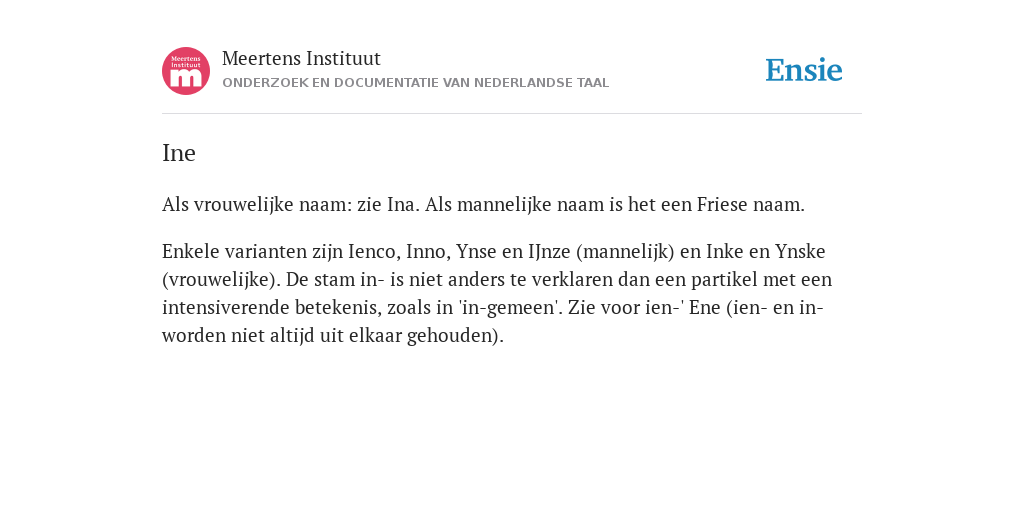Click the word Ene after 'Zie voor ien-'
The width and height of the screenshot is (1024, 512).
pos(705,308)
